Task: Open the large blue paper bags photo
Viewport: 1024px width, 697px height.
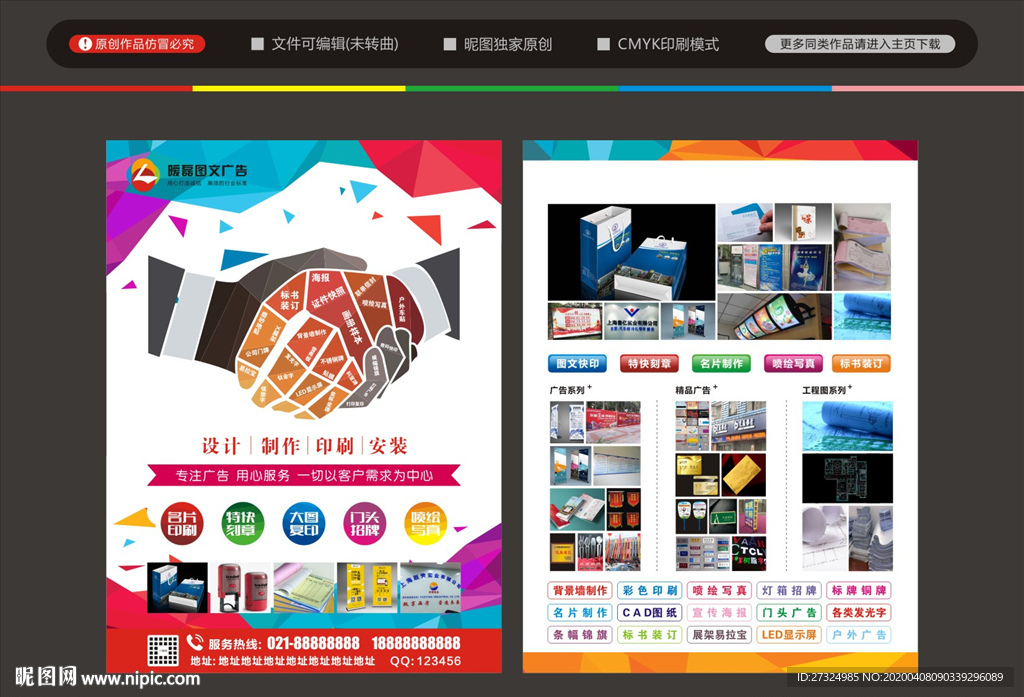Action: [632, 252]
